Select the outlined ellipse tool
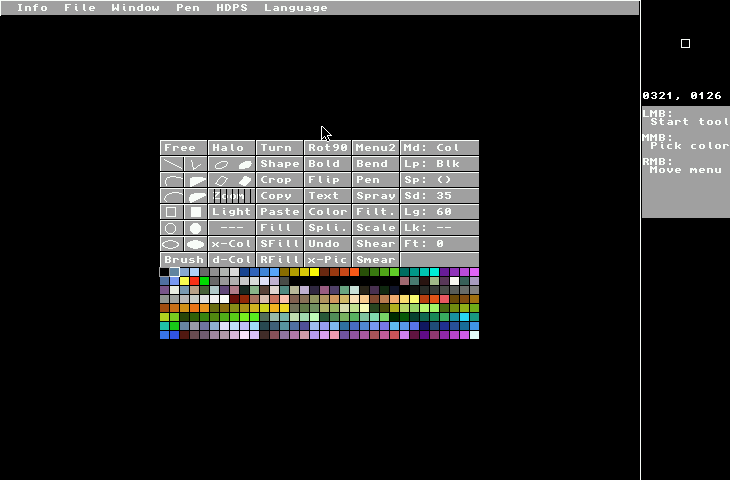The height and width of the screenshot is (480, 730). (x=171, y=244)
